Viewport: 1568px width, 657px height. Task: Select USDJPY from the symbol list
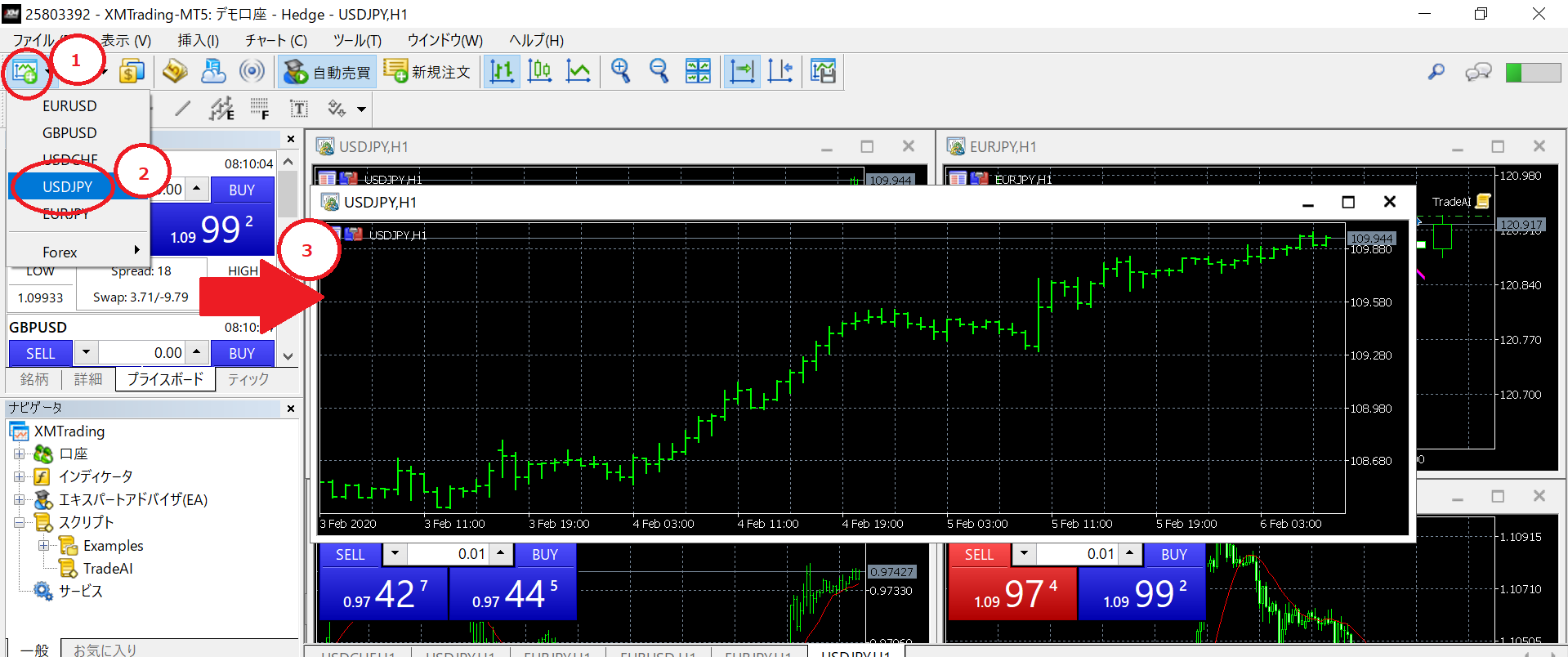[68, 186]
